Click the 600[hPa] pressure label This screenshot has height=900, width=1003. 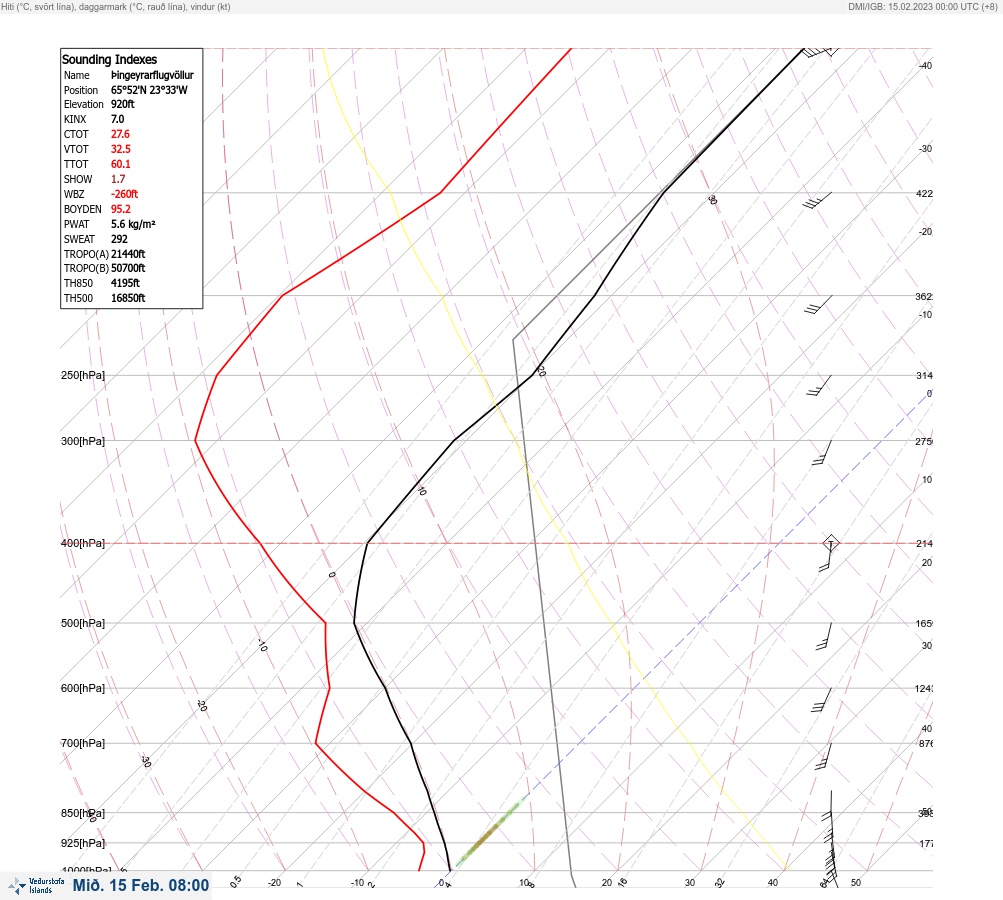pyautogui.click(x=83, y=689)
